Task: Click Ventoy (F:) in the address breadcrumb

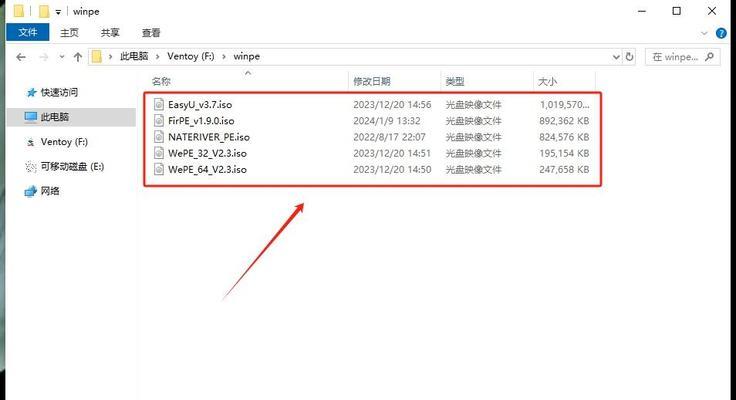Action: pyautogui.click(x=191, y=56)
